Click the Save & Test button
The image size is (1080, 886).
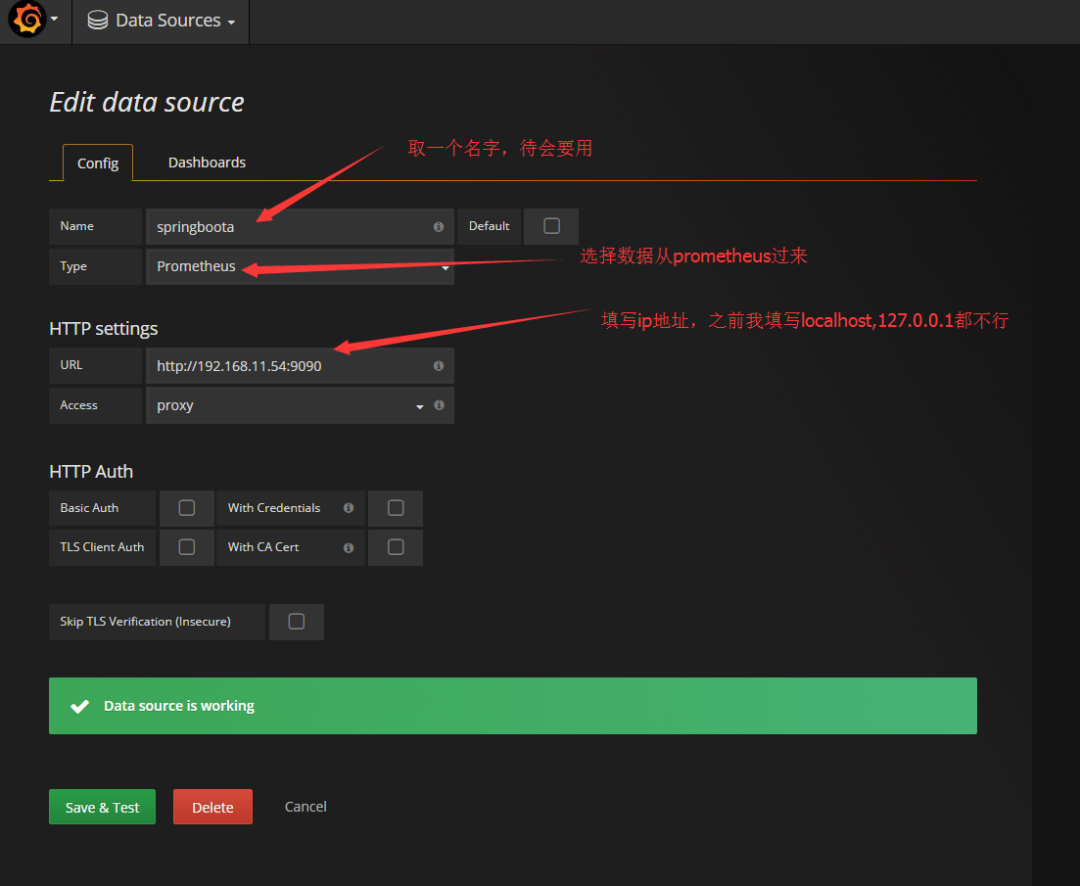click(102, 807)
